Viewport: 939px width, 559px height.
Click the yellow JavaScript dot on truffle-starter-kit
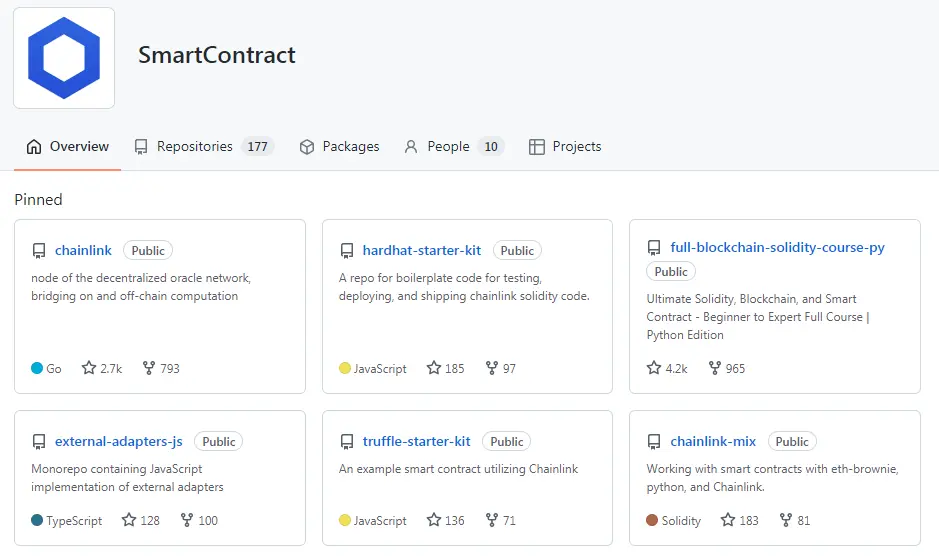(x=344, y=520)
